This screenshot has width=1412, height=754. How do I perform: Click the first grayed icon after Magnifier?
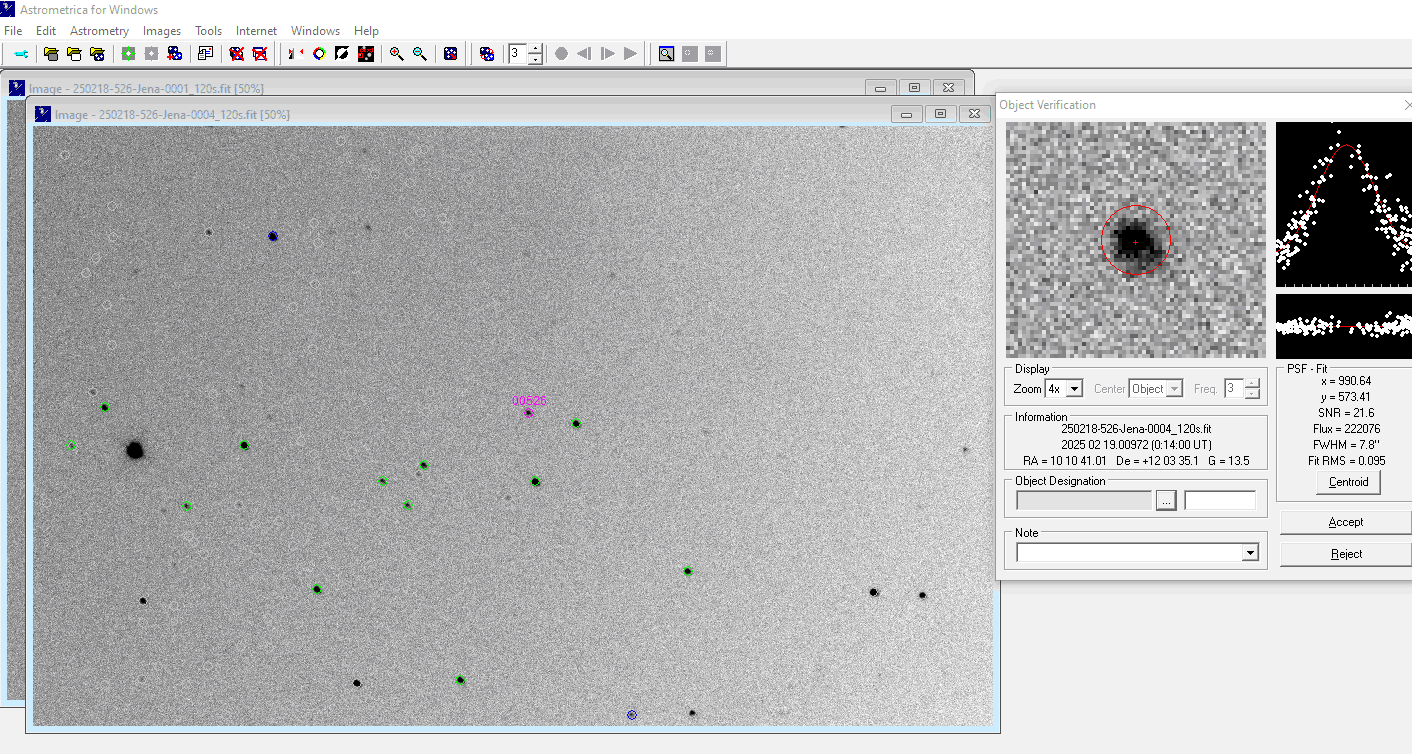[689, 54]
